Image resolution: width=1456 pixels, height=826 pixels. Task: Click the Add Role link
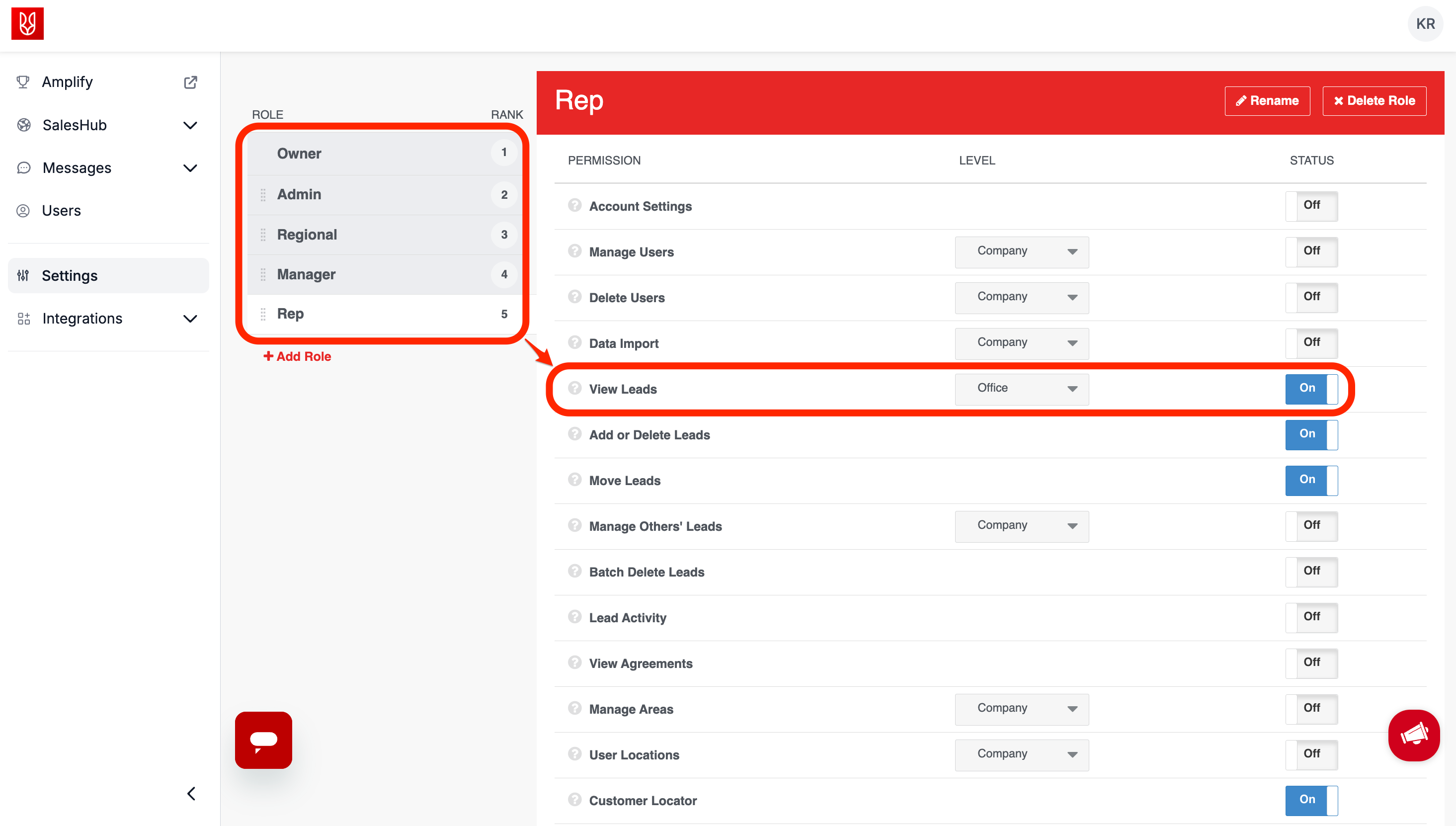(297, 356)
